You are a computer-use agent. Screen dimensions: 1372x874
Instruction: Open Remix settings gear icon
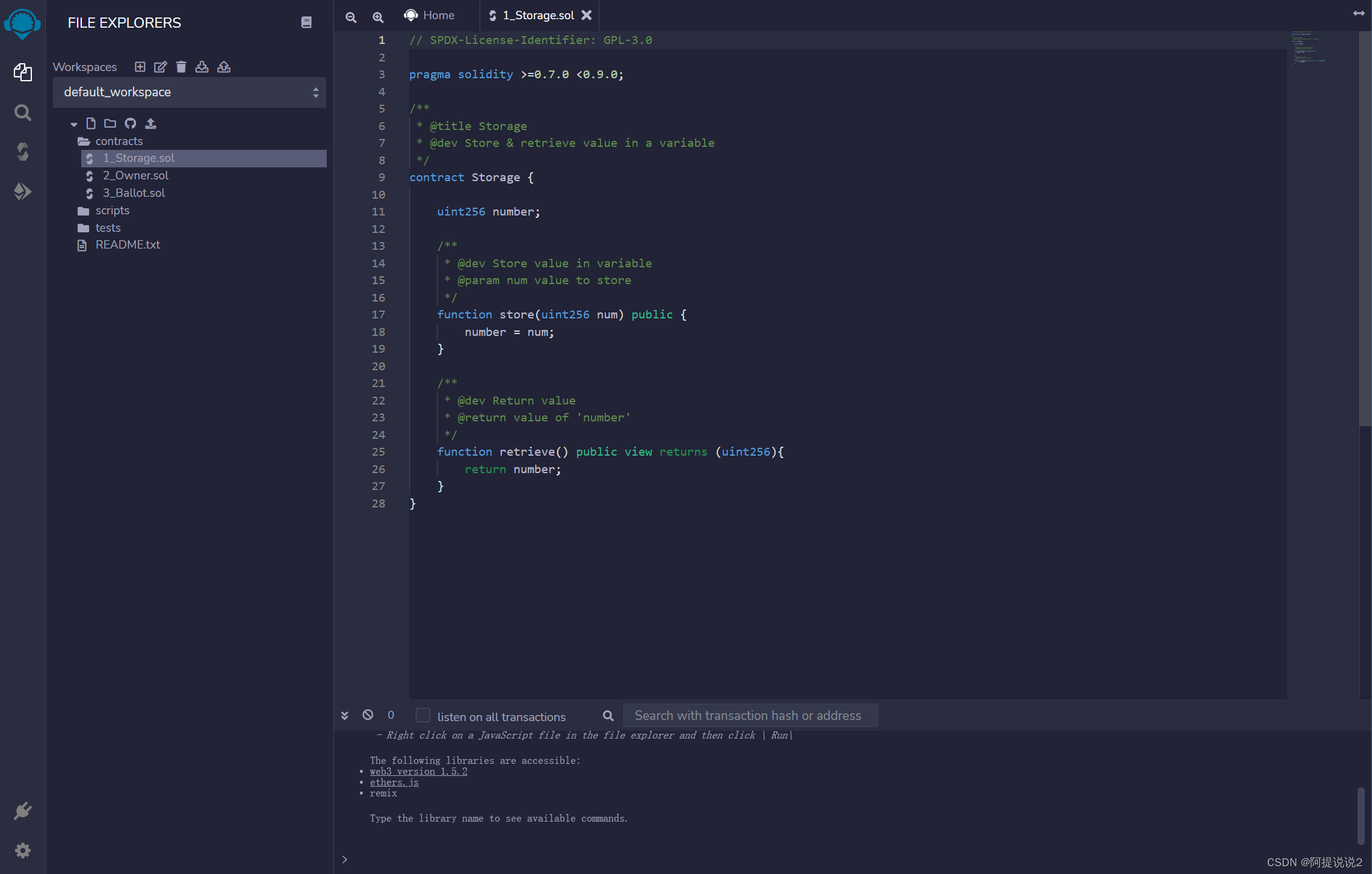click(22, 850)
